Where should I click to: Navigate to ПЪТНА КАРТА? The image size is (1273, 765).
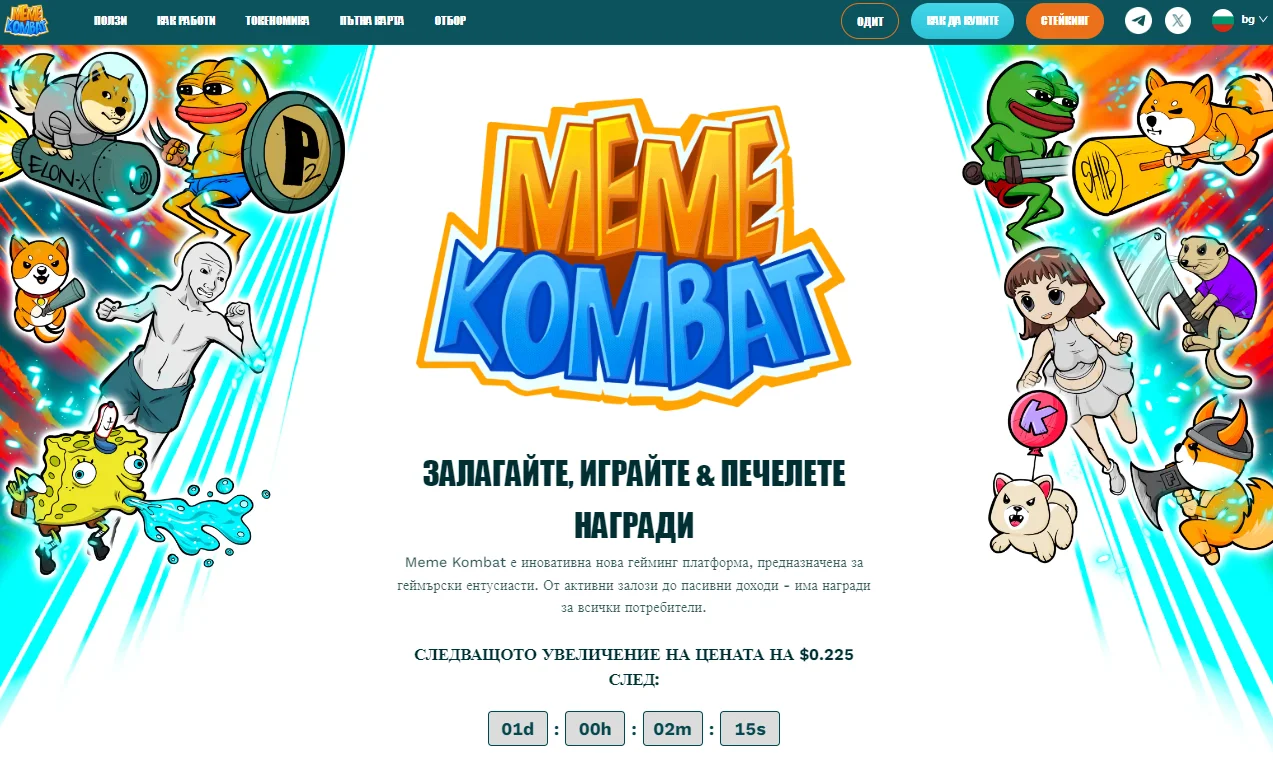pos(372,21)
